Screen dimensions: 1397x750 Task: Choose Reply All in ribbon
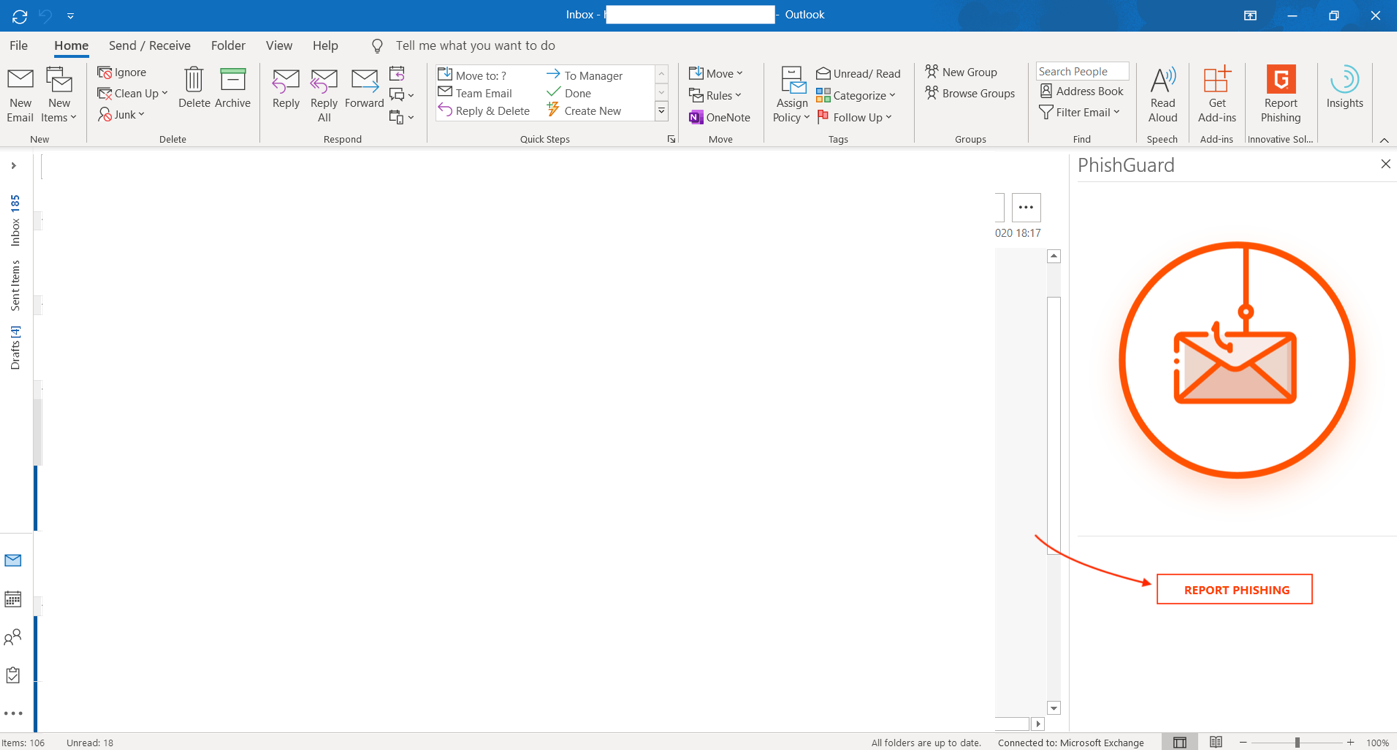pos(324,95)
